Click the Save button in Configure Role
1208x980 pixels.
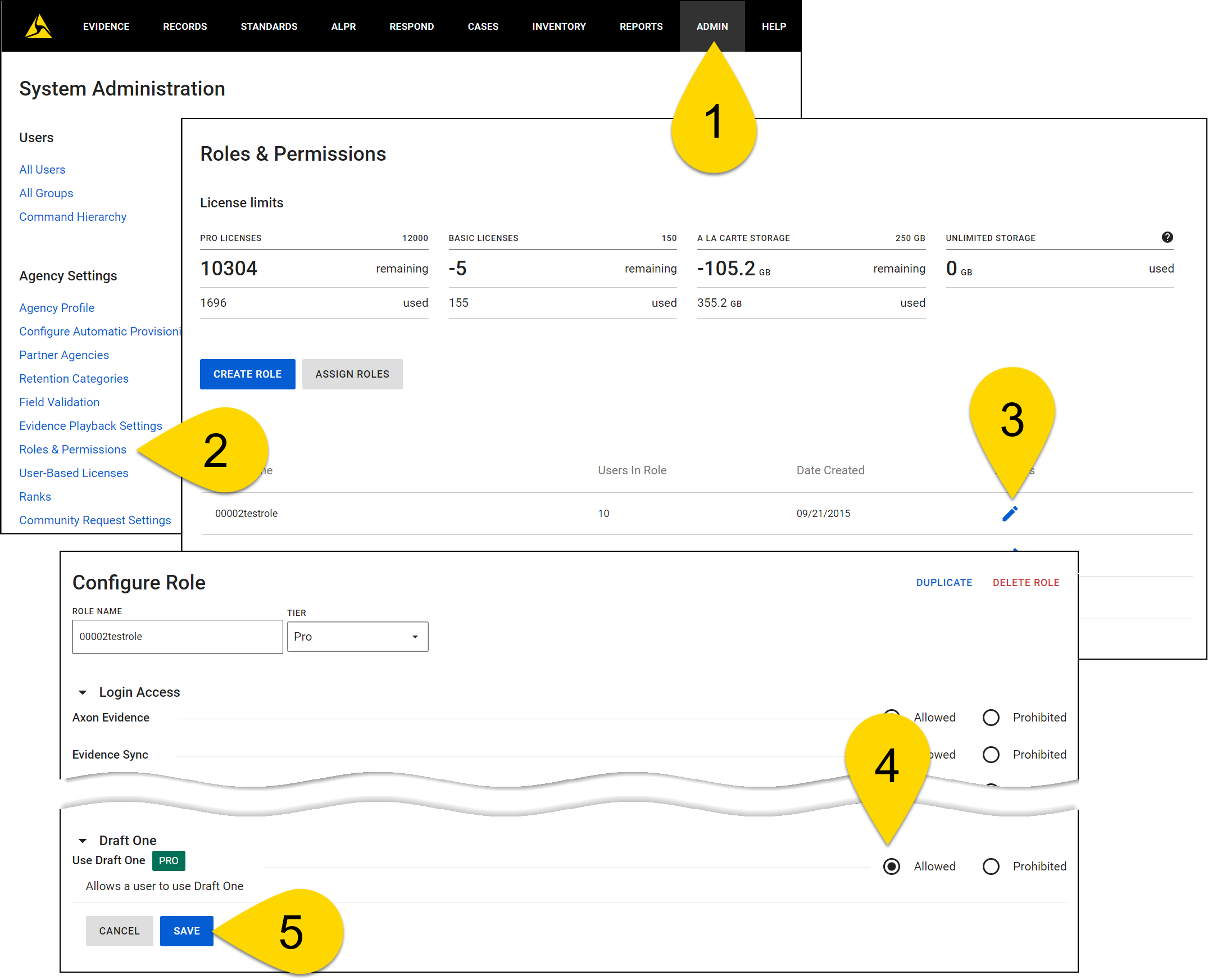tap(187, 931)
